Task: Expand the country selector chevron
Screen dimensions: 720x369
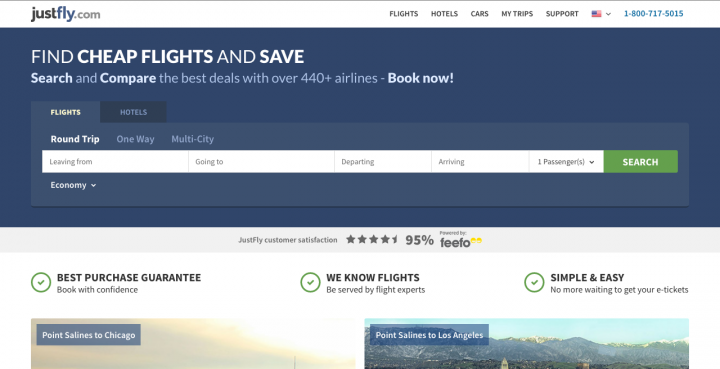Action: coord(608,14)
